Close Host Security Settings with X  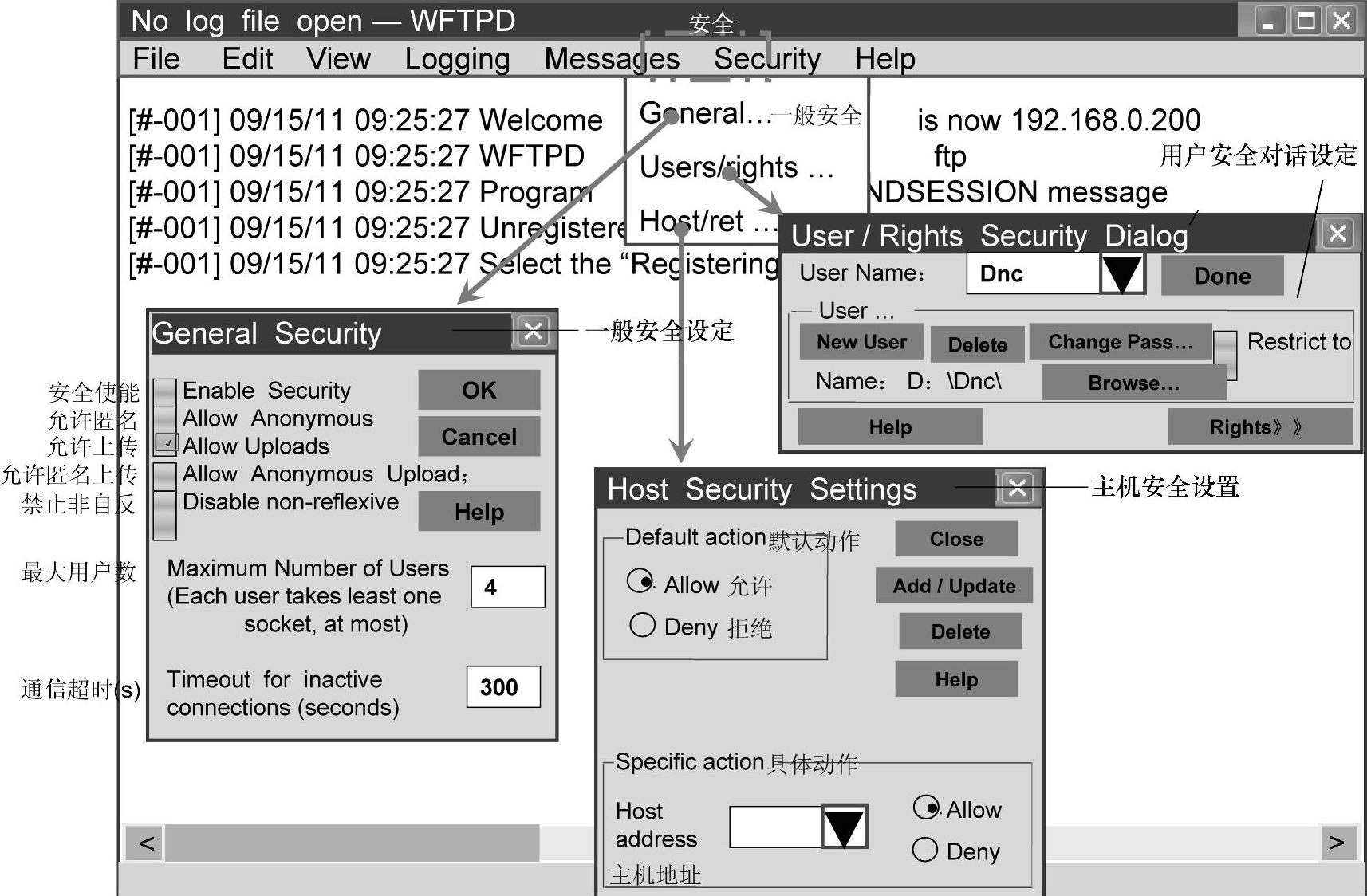(x=1017, y=488)
